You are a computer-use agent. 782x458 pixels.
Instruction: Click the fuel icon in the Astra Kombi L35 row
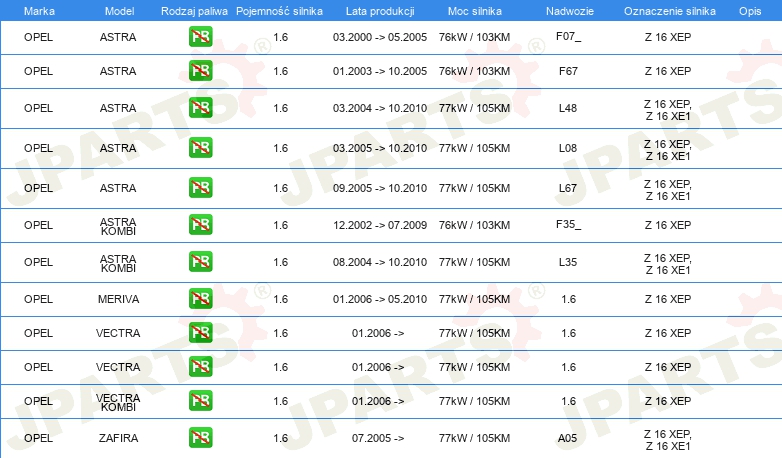tap(200, 261)
